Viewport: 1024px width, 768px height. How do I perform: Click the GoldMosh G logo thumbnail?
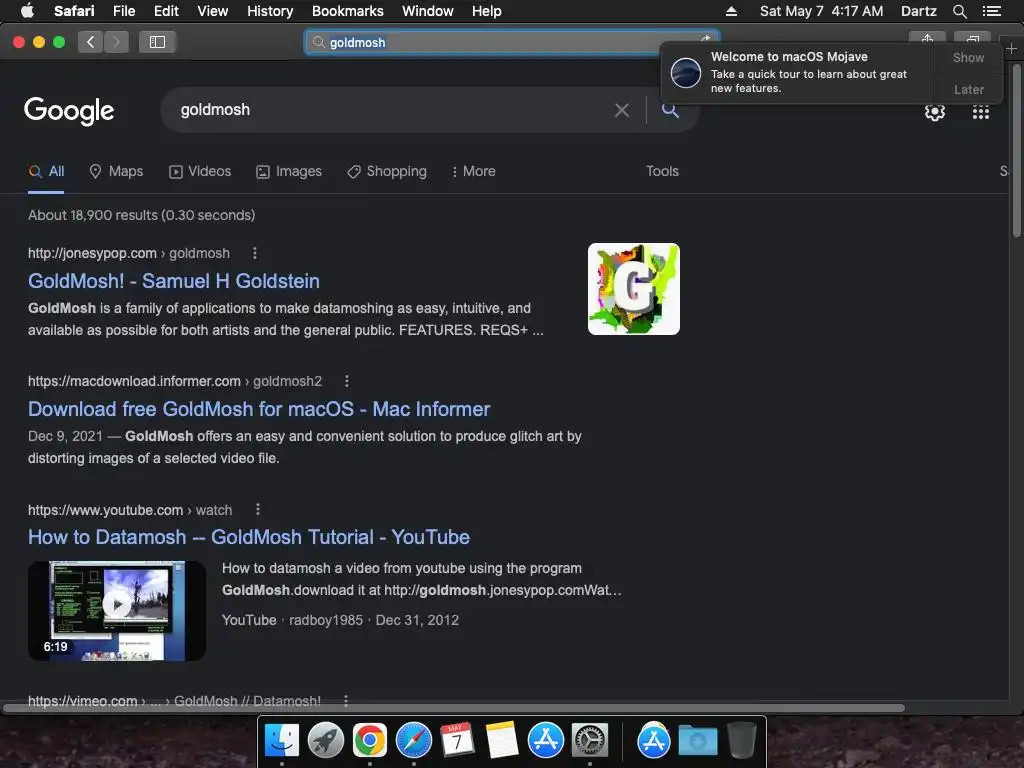click(x=633, y=289)
